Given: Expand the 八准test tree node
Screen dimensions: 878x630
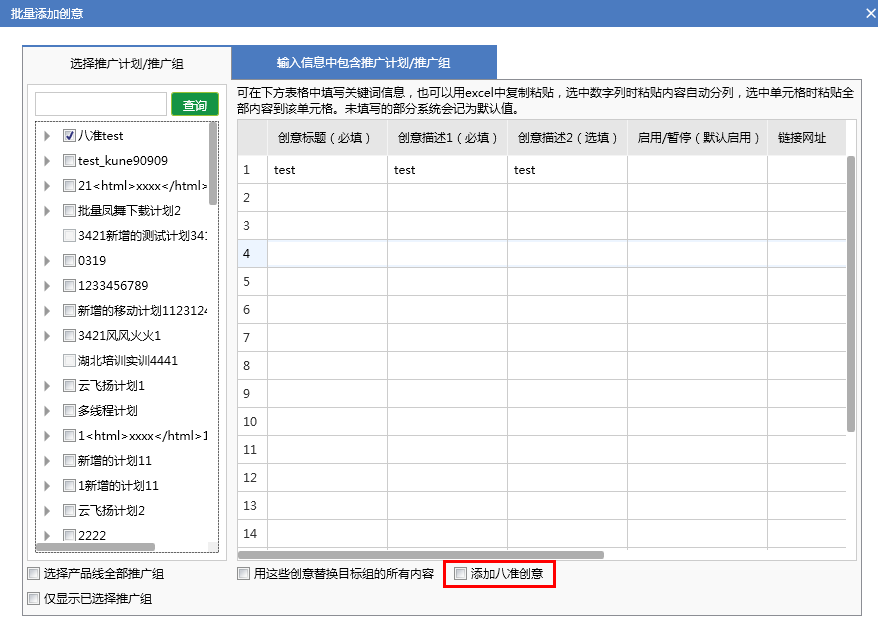Looking at the screenshot, I should [47, 136].
